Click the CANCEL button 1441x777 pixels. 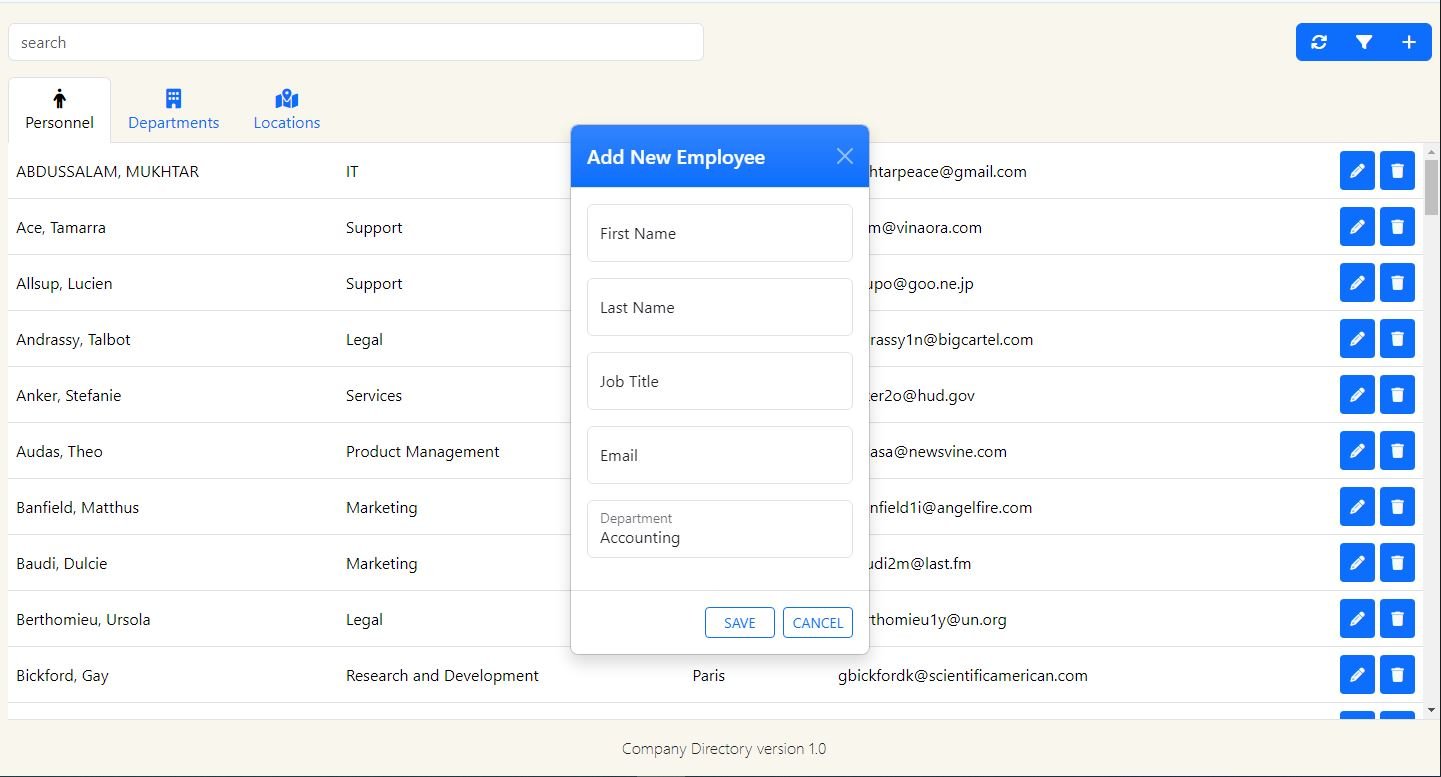(x=817, y=622)
